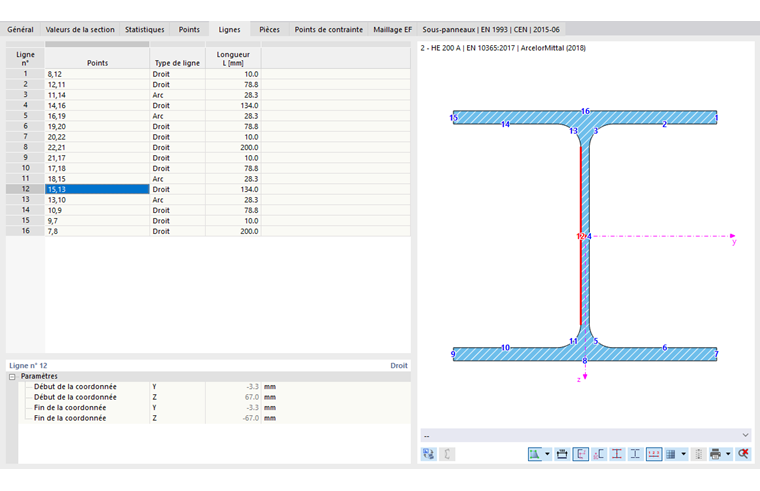Click line label 16 on the top flange
Image resolution: width=760 pixels, height=491 pixels.
click(x=585, y=111)
